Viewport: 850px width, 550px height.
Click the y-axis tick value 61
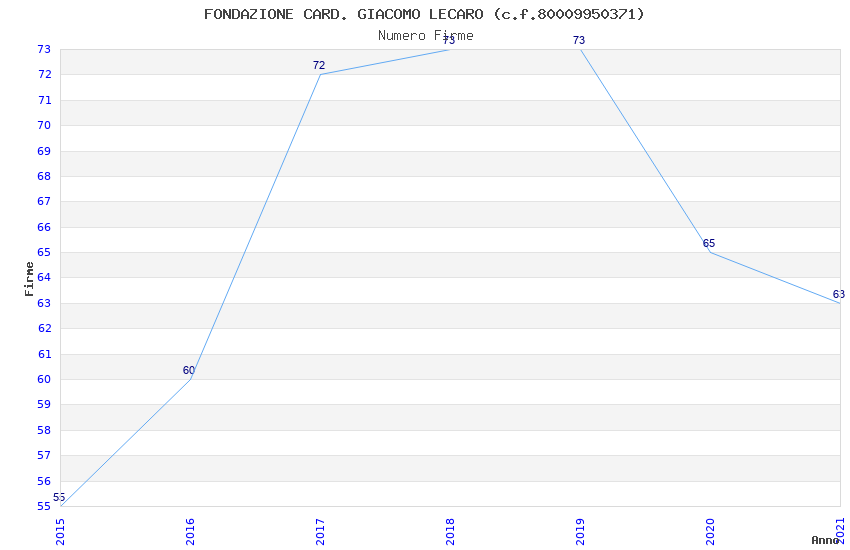point(44,354)
